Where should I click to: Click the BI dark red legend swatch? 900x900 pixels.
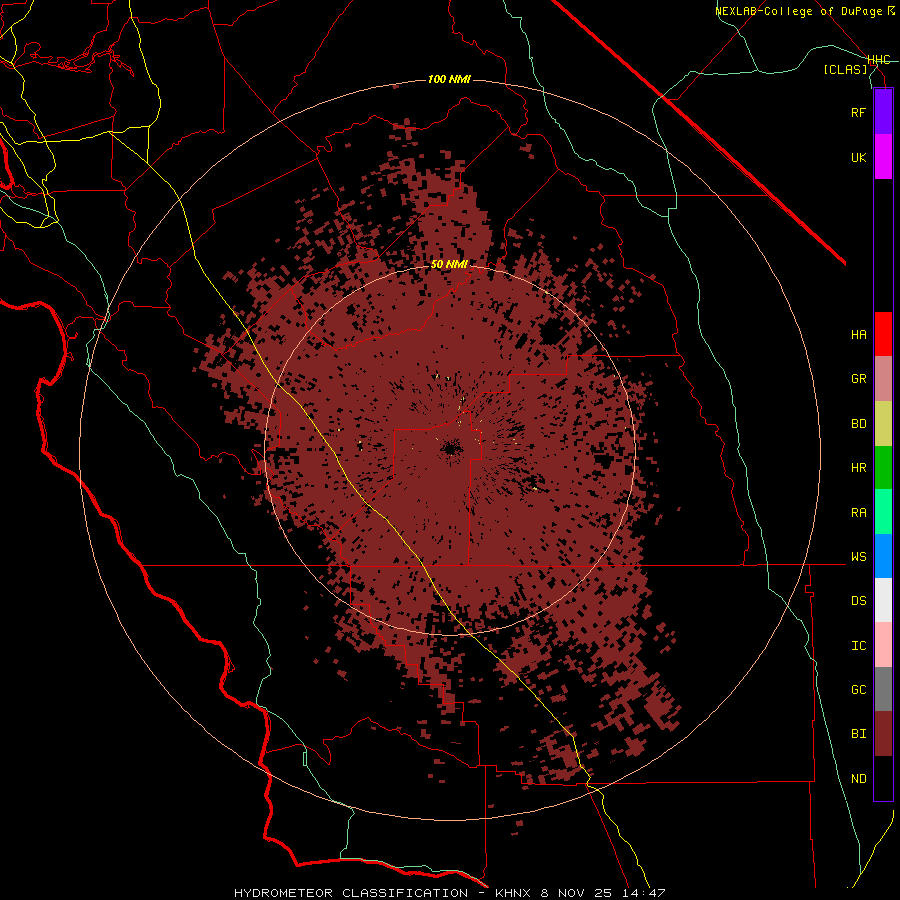[883, 734]
